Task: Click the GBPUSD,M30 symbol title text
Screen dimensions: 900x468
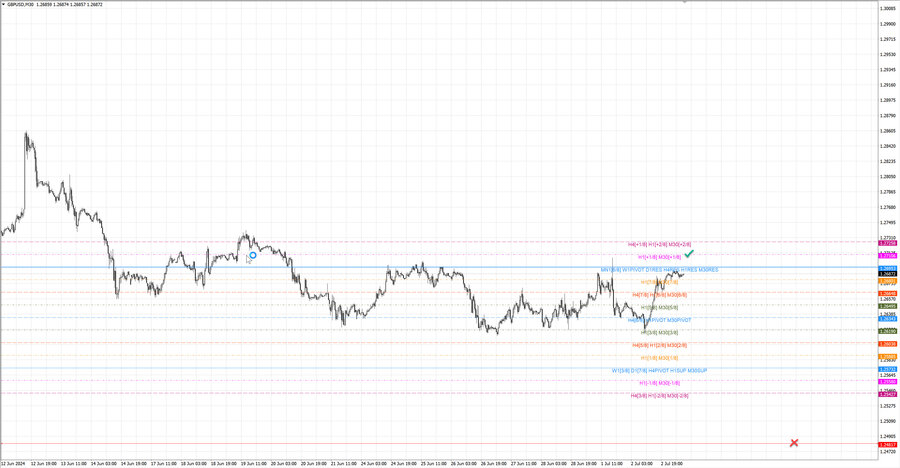Action: 21,5
